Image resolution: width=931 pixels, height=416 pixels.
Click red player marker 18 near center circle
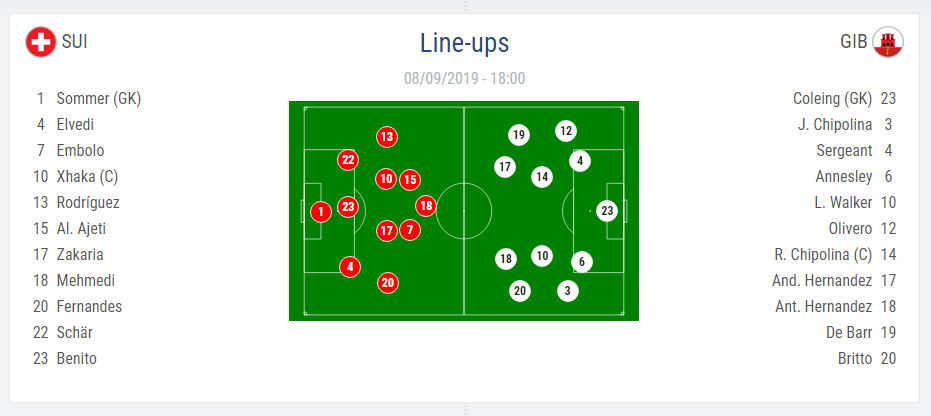coord(426,206)
